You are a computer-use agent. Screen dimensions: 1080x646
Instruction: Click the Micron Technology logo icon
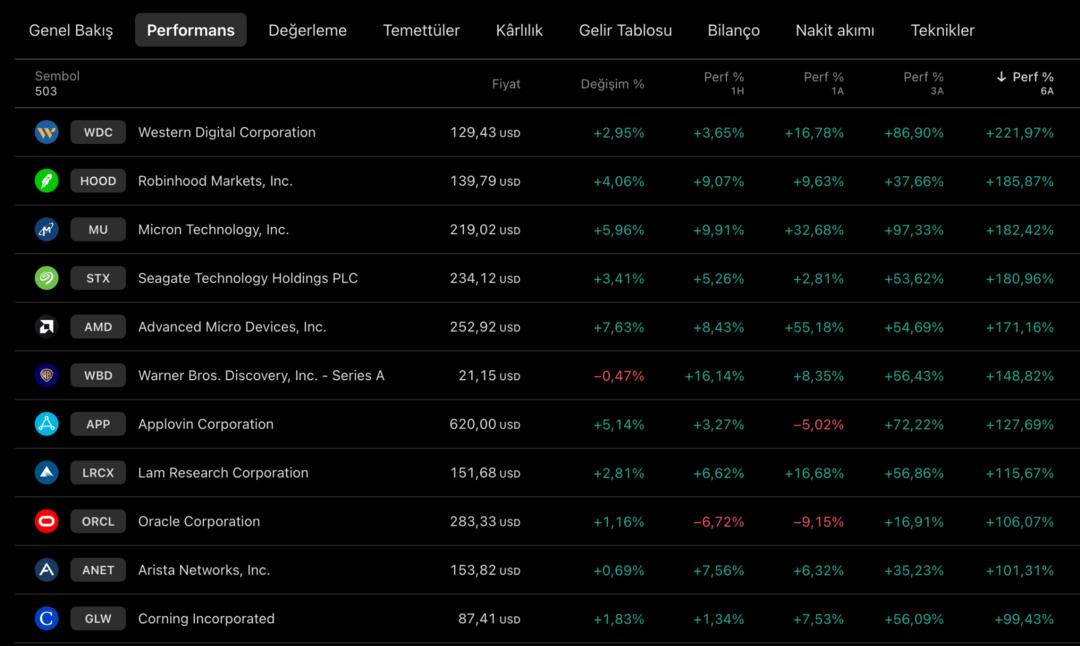(x=47, y=230)
